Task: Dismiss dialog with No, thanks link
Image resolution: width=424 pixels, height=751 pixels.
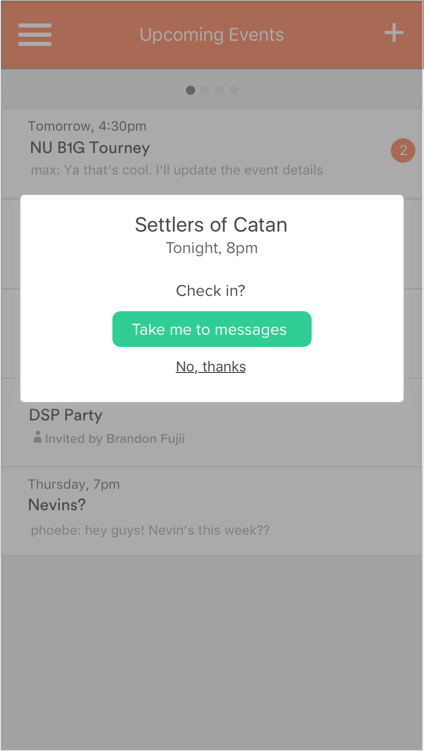Action: coord(211,366)
